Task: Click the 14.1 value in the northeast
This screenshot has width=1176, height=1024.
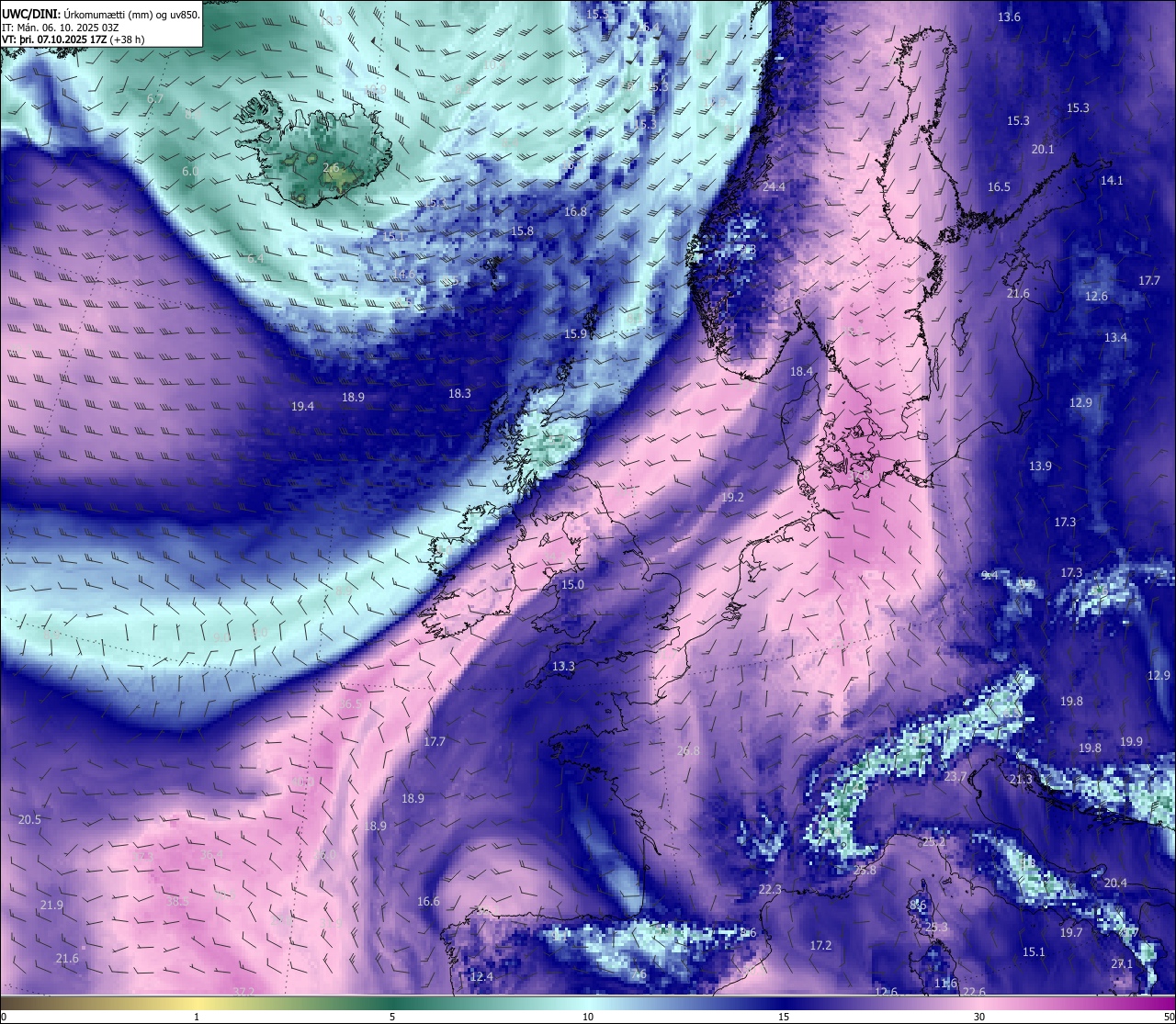Action: (x=1112, y=180)
